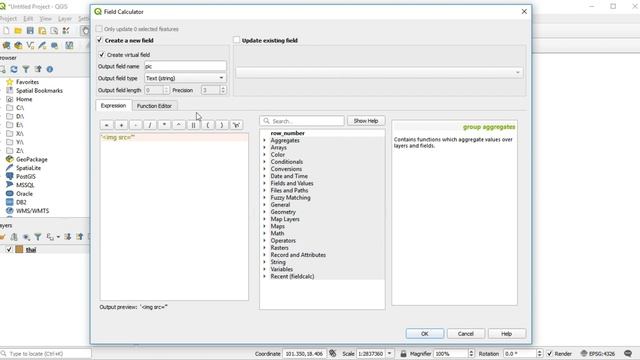Click OK in Field Calculator
This screenshot has height=360, width=640.
424,333
